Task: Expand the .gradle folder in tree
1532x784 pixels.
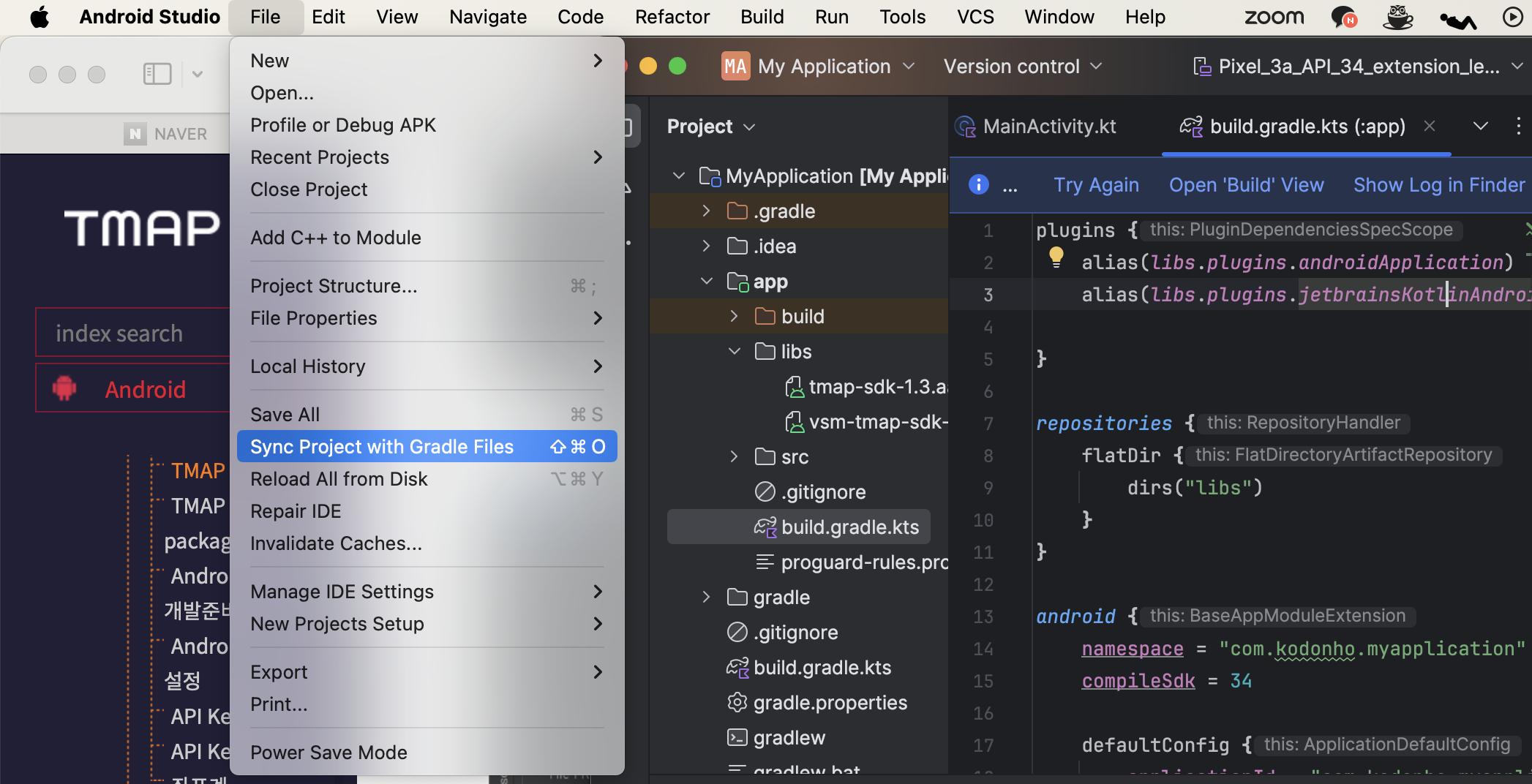Action: 706,211
